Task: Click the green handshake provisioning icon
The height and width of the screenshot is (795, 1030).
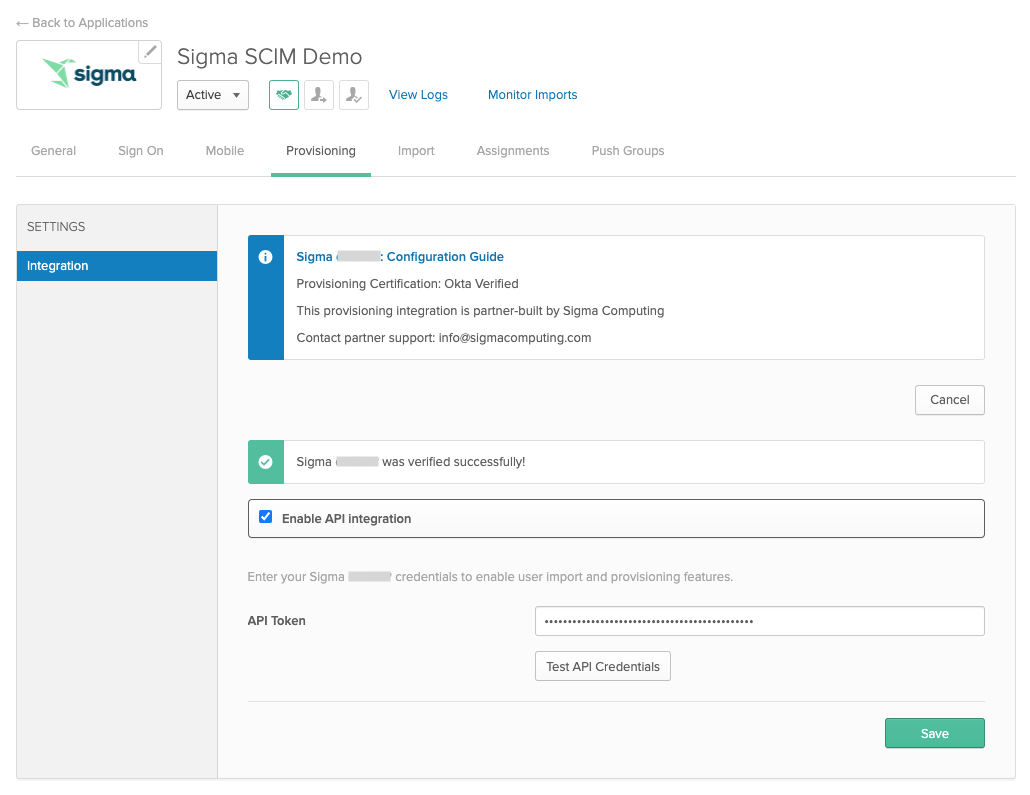Action: (284, 95)
